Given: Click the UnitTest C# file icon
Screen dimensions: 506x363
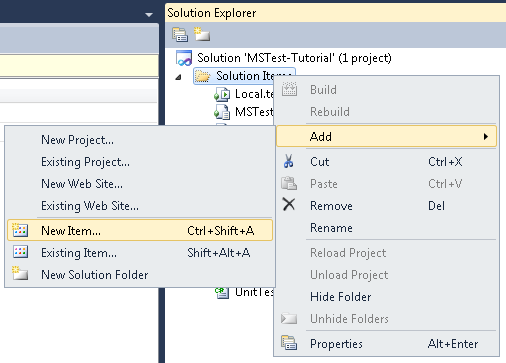Looking at the screenshot, I should [222, 292].
